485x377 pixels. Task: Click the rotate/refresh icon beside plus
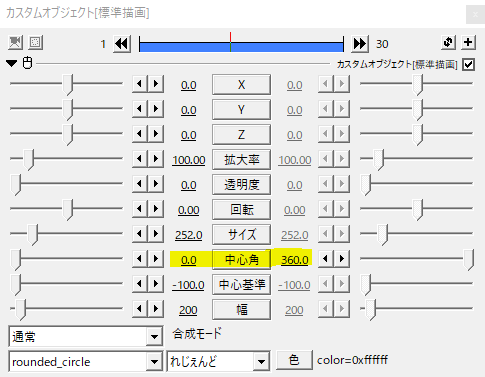click(x=448, y=42)
